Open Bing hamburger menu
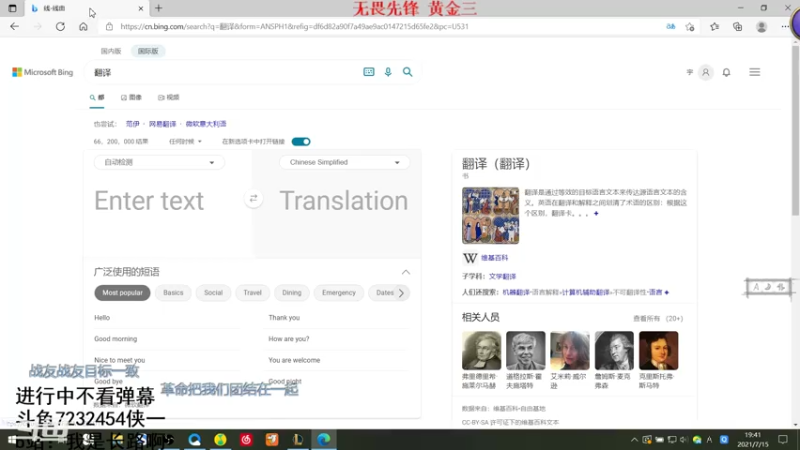The height and width of the screenshot is (450, 800). pos(755,72)
